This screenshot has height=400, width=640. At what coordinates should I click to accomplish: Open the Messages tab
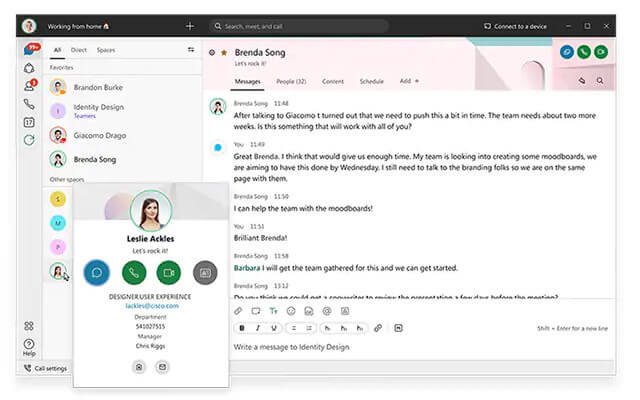pyautogui.click(x=247, y=81)
